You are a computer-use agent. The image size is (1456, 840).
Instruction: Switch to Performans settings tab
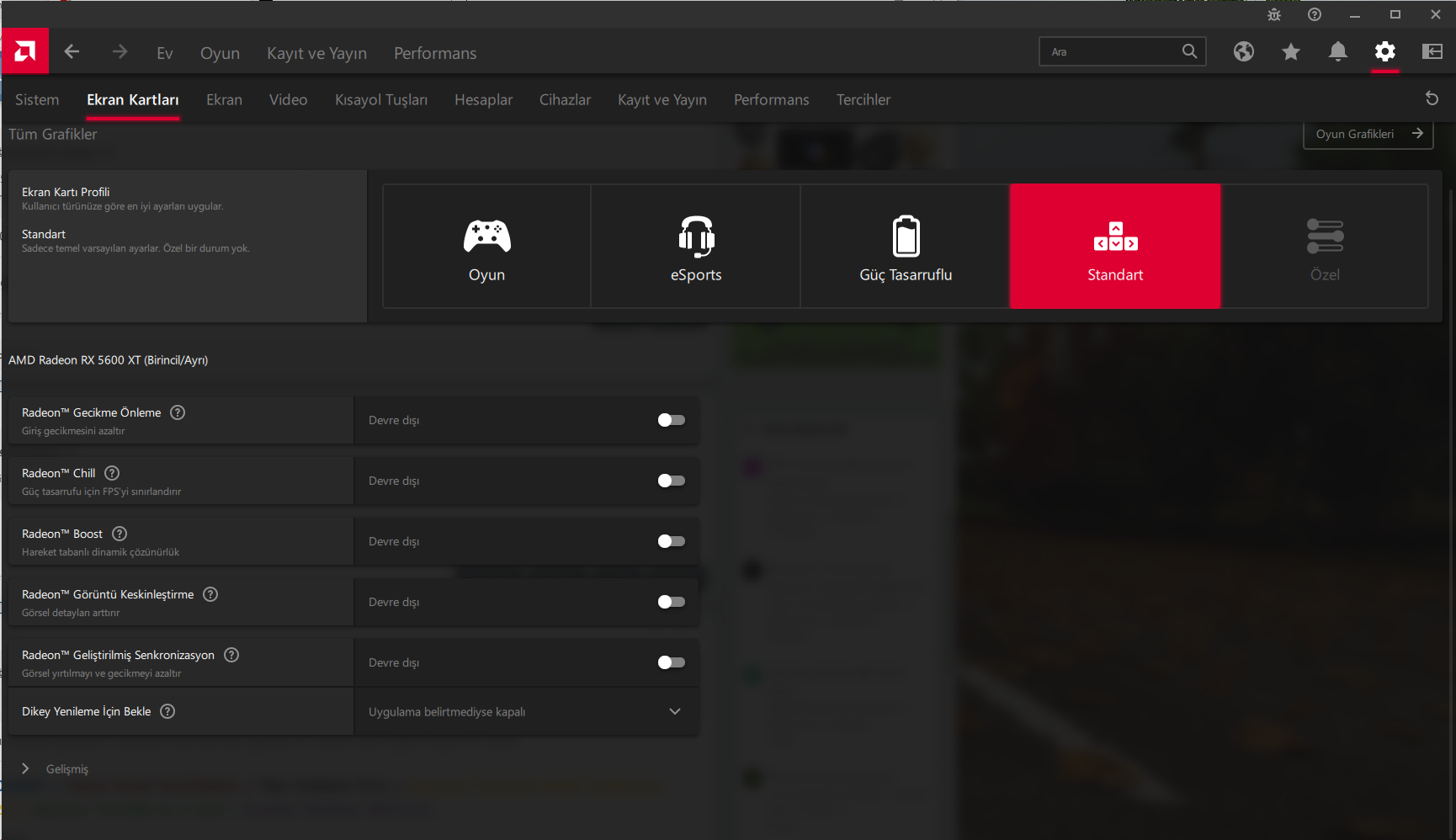pos(771,99)
